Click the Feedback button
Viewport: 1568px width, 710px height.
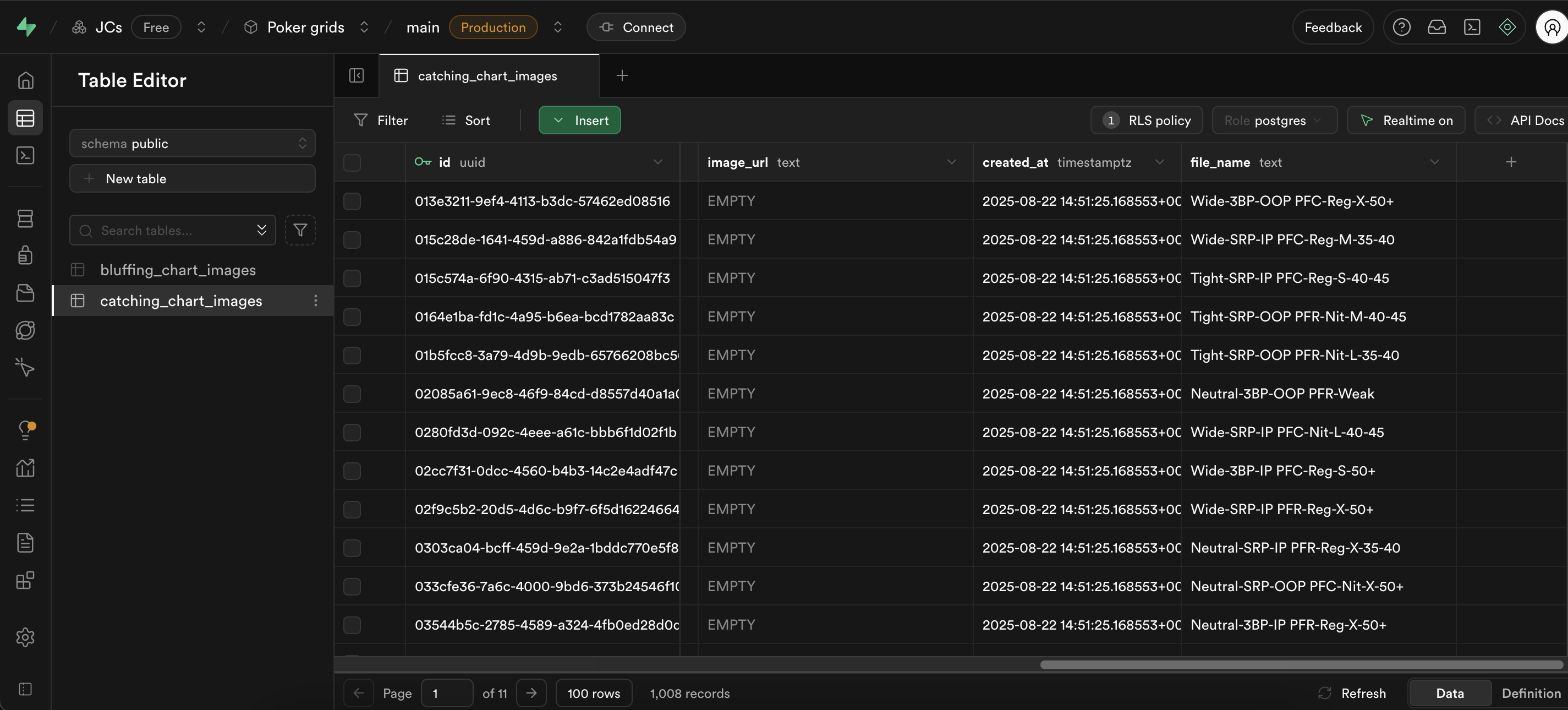click(1333, 28)
